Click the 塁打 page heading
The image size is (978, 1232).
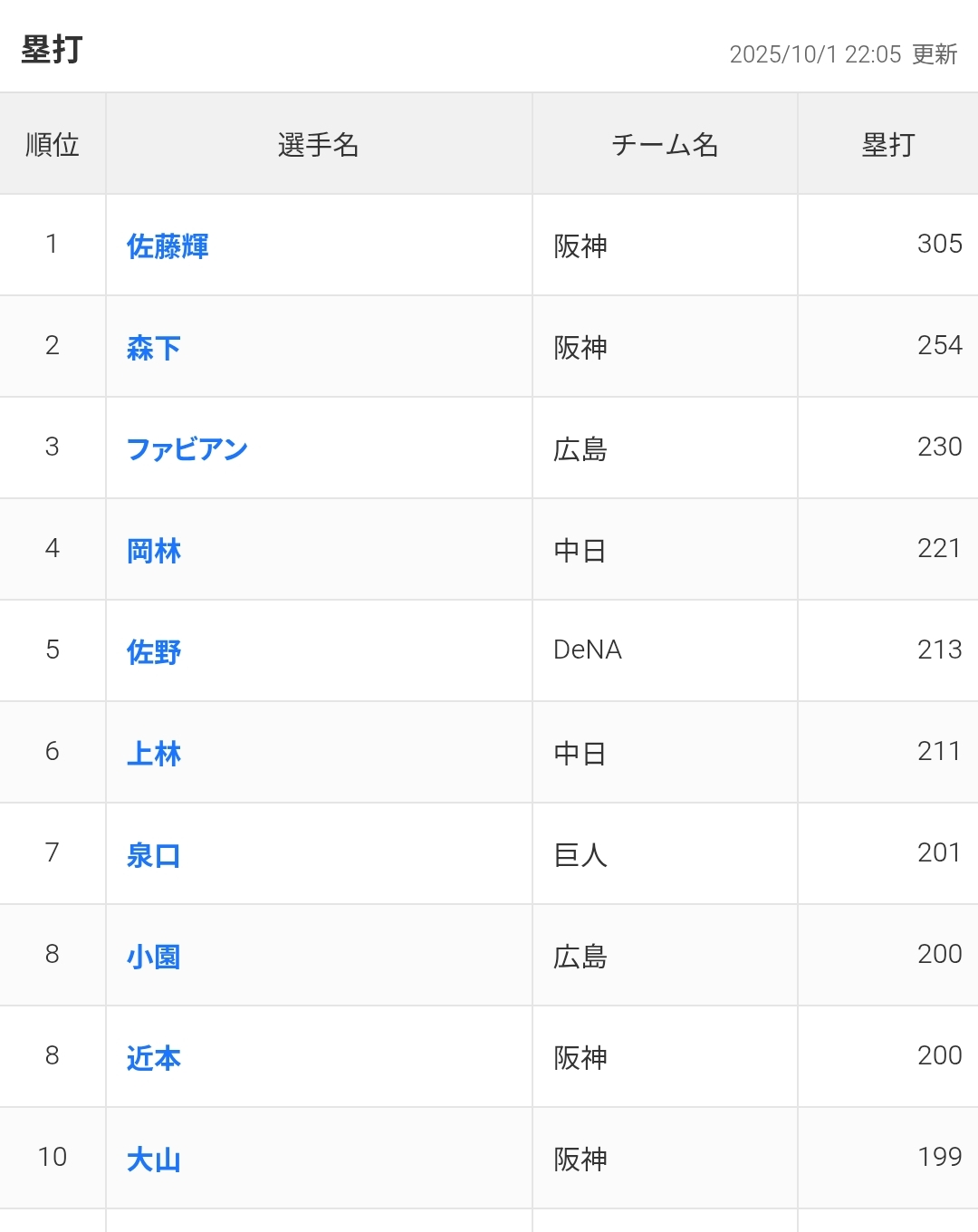pyautogui.click(x=53, y=50)
